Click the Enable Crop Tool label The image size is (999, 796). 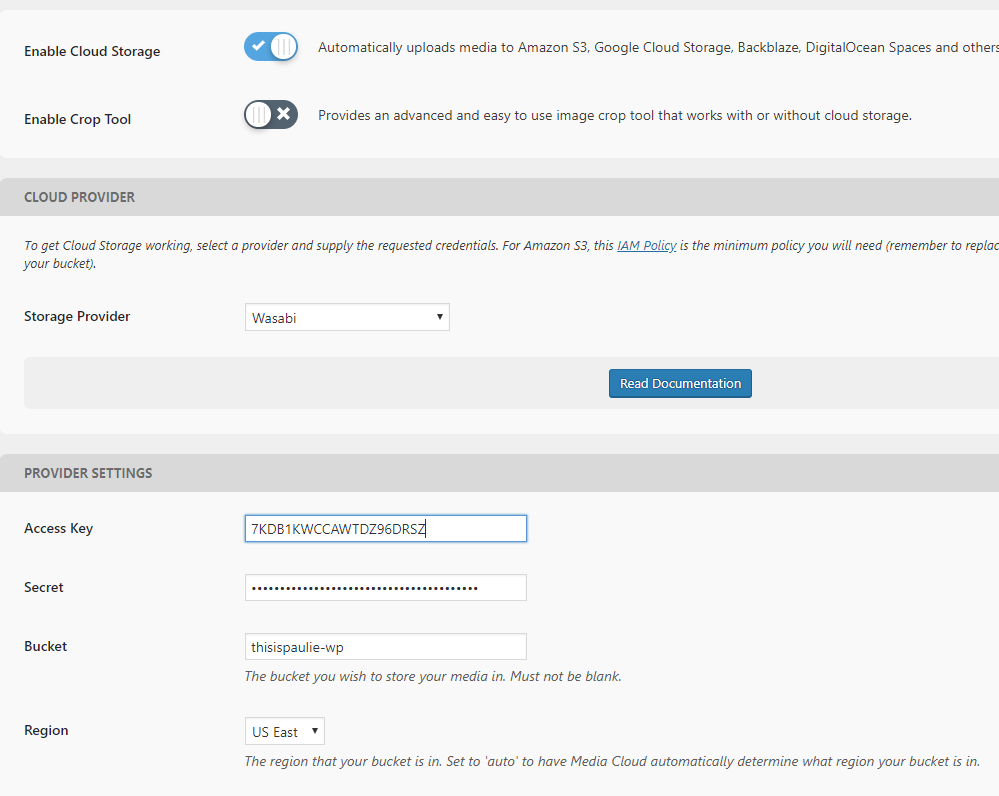78,119
